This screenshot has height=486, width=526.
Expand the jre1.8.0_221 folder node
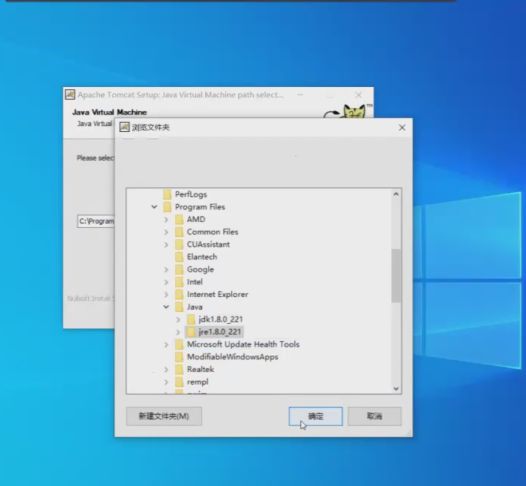(x=178, y=332)
